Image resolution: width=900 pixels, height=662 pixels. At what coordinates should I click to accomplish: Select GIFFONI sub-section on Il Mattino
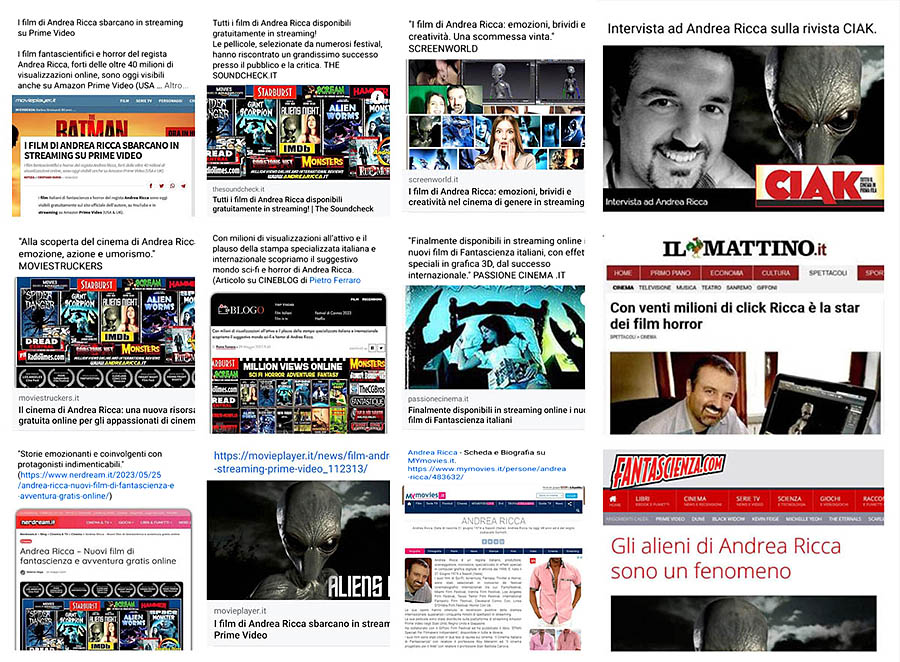(x=767, y=287)
